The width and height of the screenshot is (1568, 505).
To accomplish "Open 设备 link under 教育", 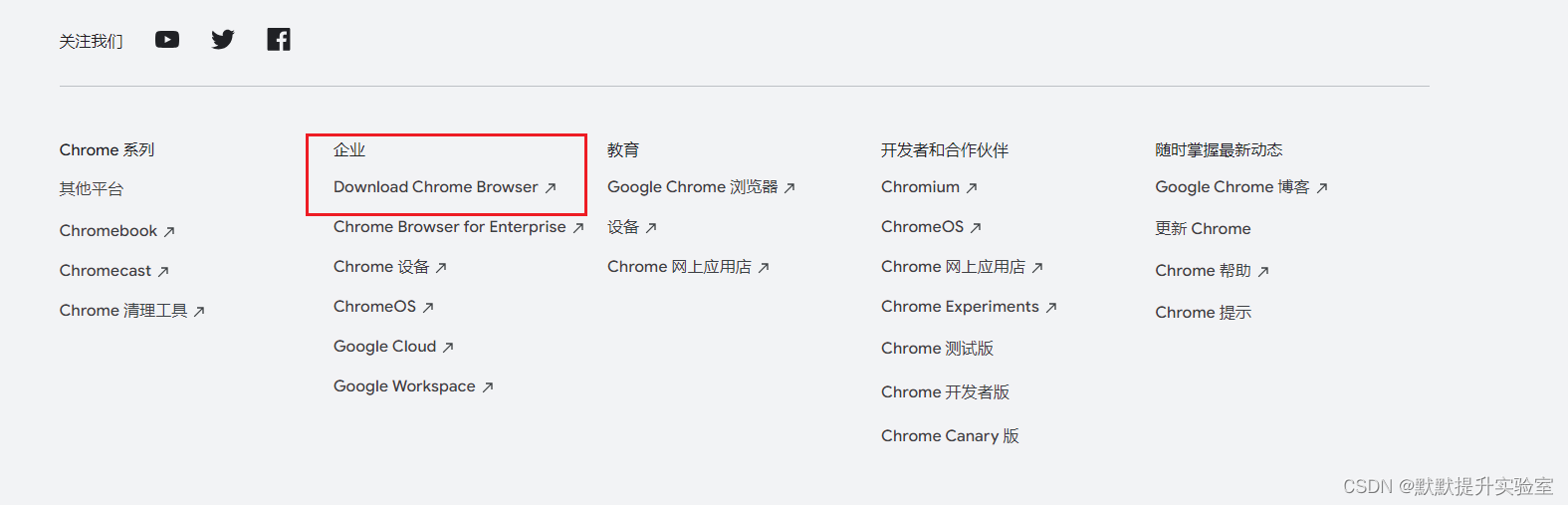I will tap(632, 227).
